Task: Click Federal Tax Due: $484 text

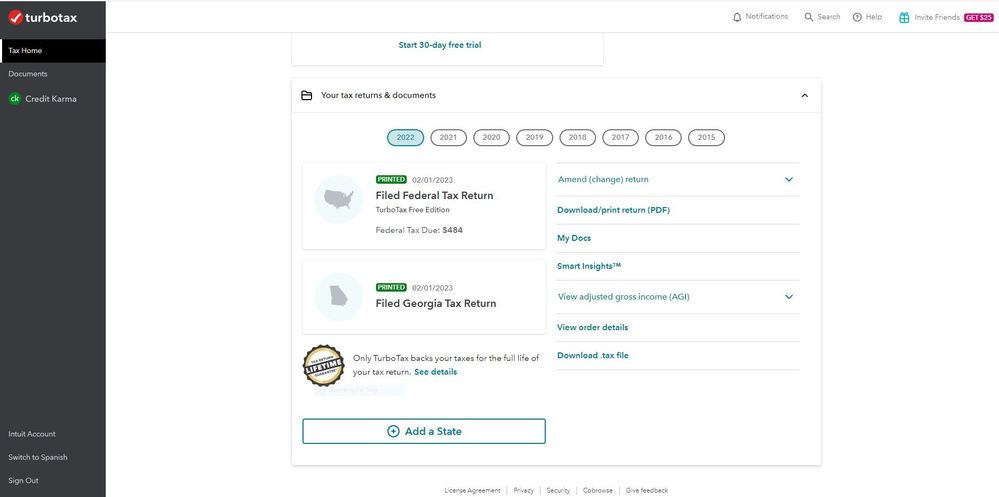Action: 419,230
